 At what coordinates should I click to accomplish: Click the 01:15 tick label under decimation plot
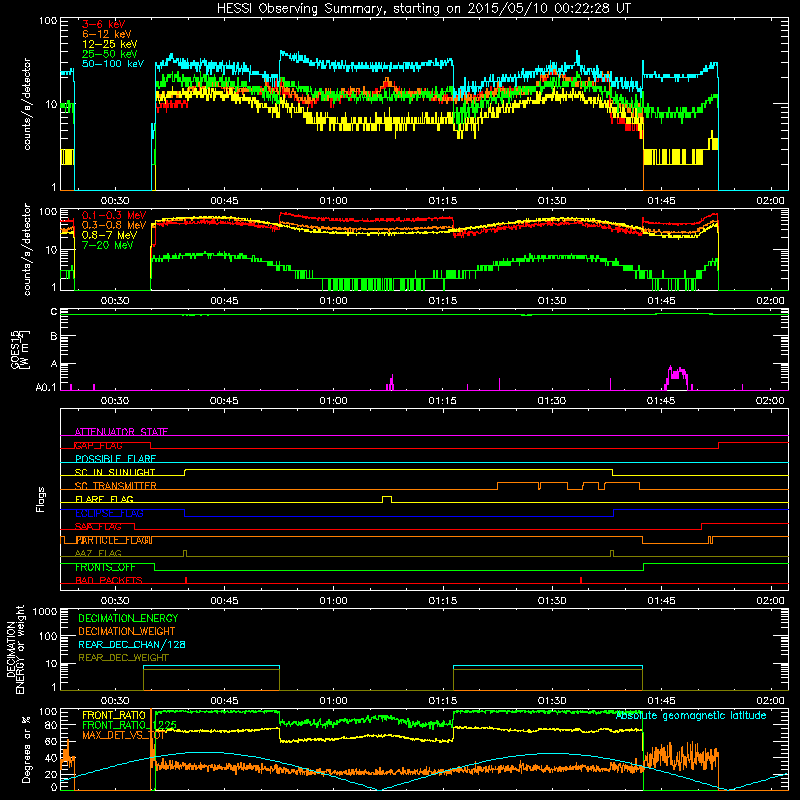tap(442, 701)
